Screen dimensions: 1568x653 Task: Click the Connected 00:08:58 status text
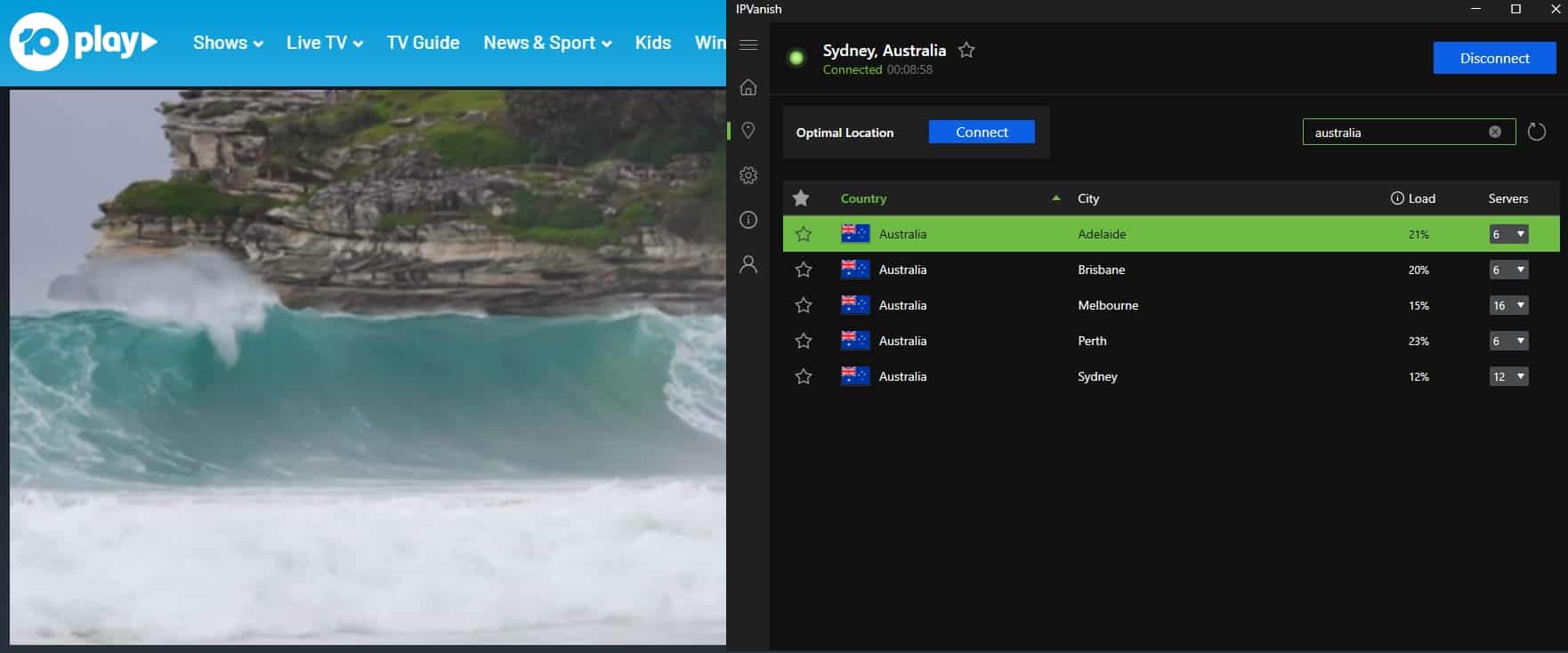(877, 69)
